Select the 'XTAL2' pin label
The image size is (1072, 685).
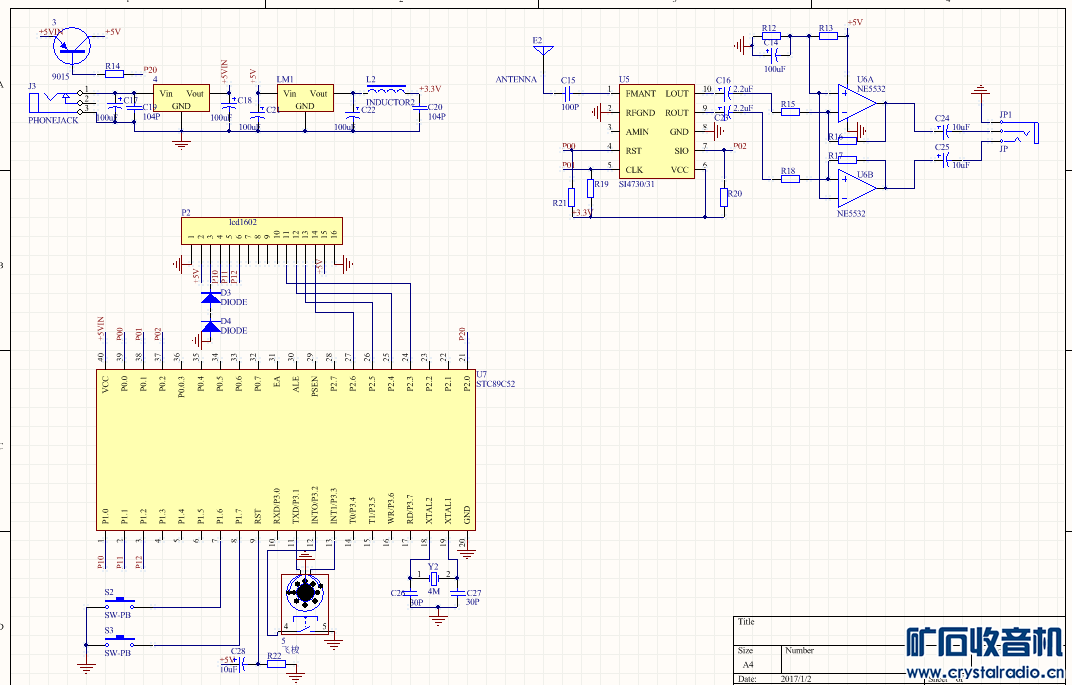[x=429, y=511]
